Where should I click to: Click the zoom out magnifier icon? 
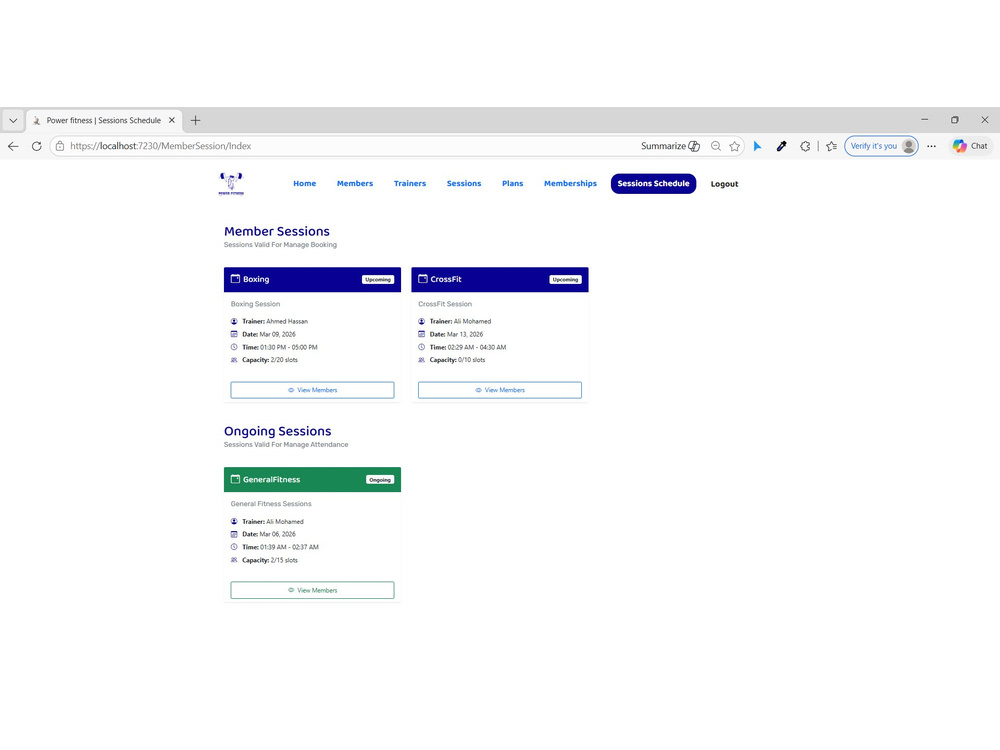pyautogui.click(x=716, y=146)
